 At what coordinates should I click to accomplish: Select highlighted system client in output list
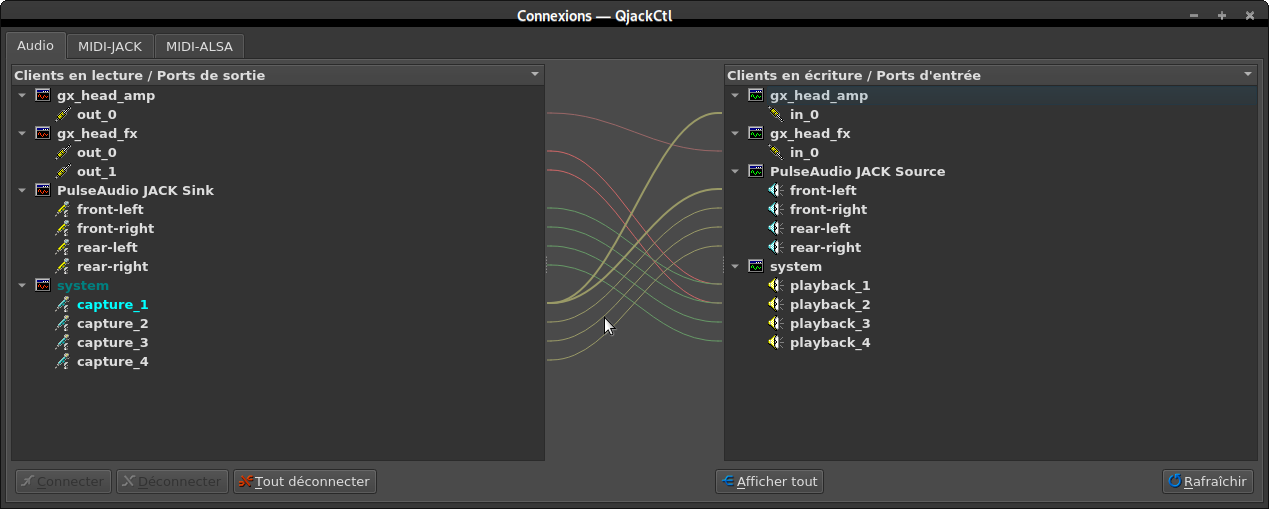(83, 286)
